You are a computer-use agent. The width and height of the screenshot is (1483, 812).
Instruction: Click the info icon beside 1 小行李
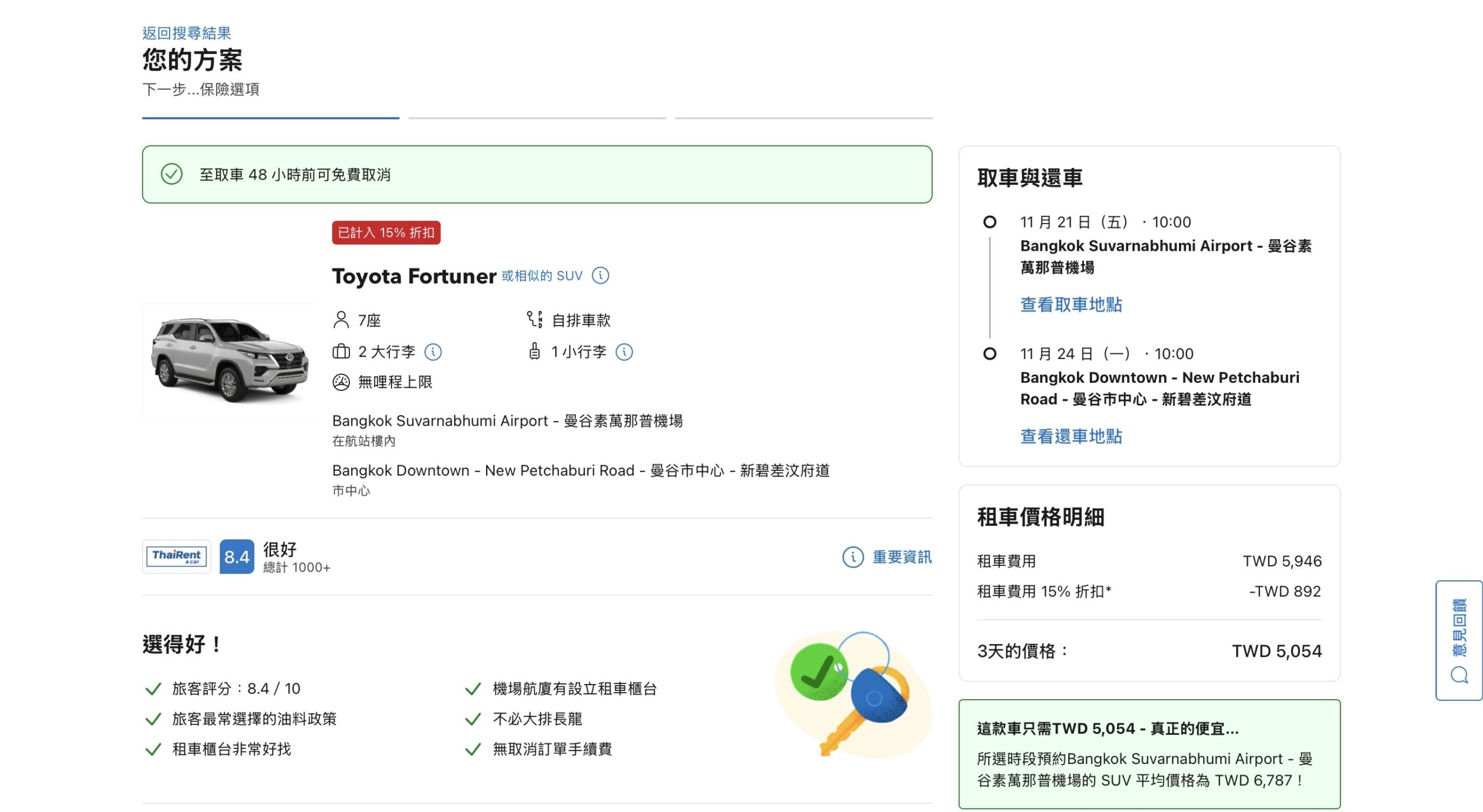624,352
